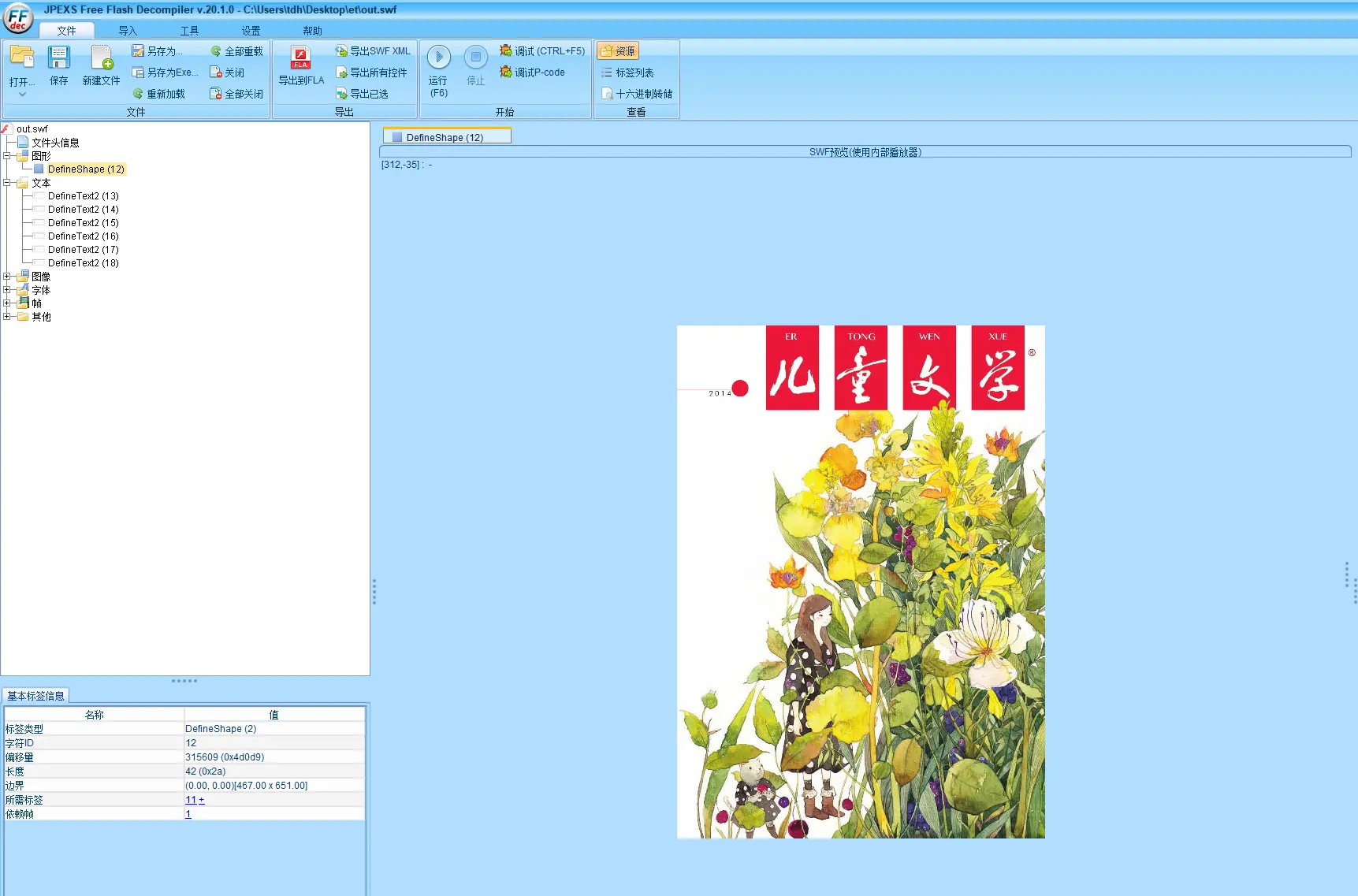
Task: Open the 导入 ribbon tab
Action: tap(128, 31)
